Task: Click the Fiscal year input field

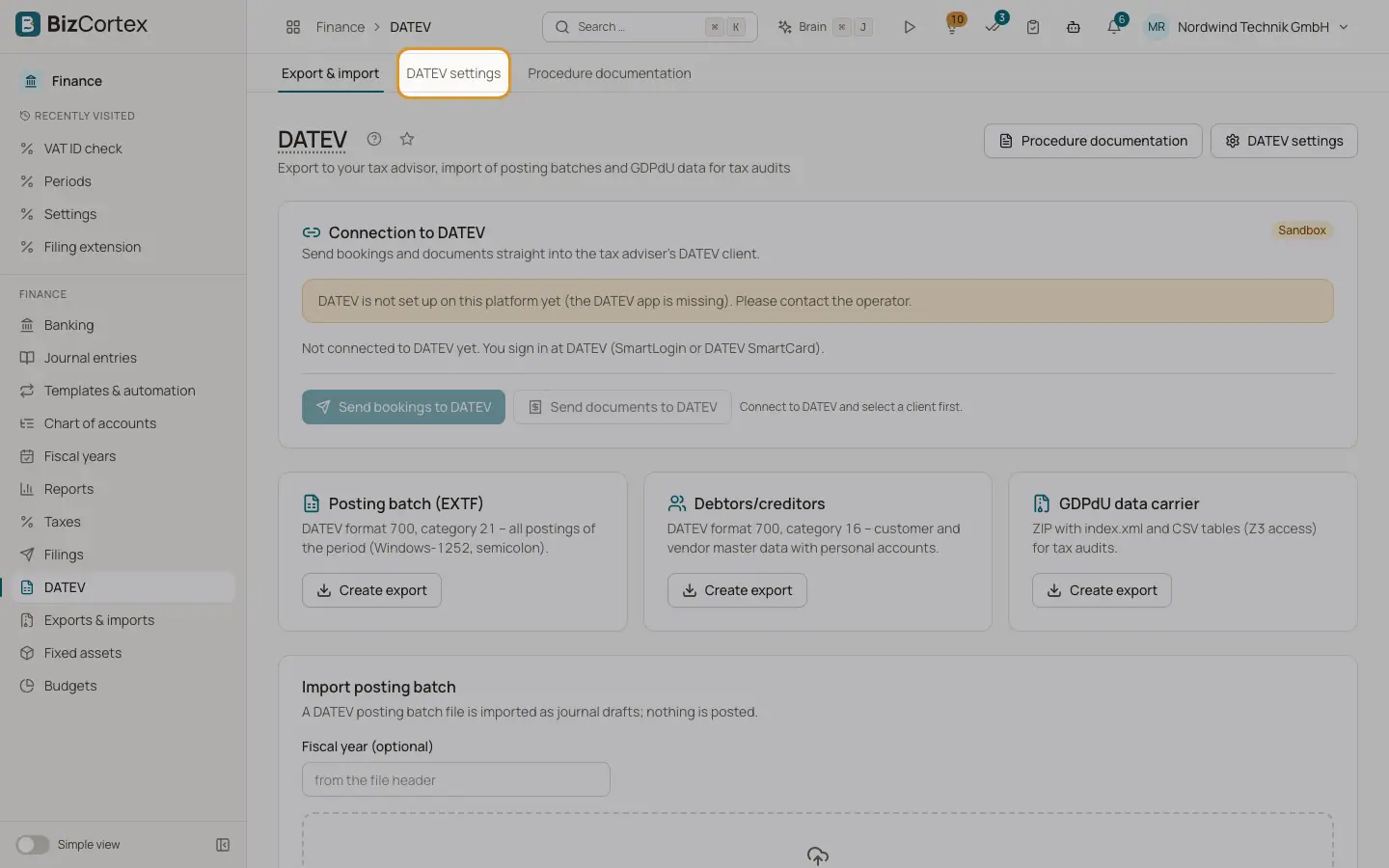Action: [x=455, y=779]
